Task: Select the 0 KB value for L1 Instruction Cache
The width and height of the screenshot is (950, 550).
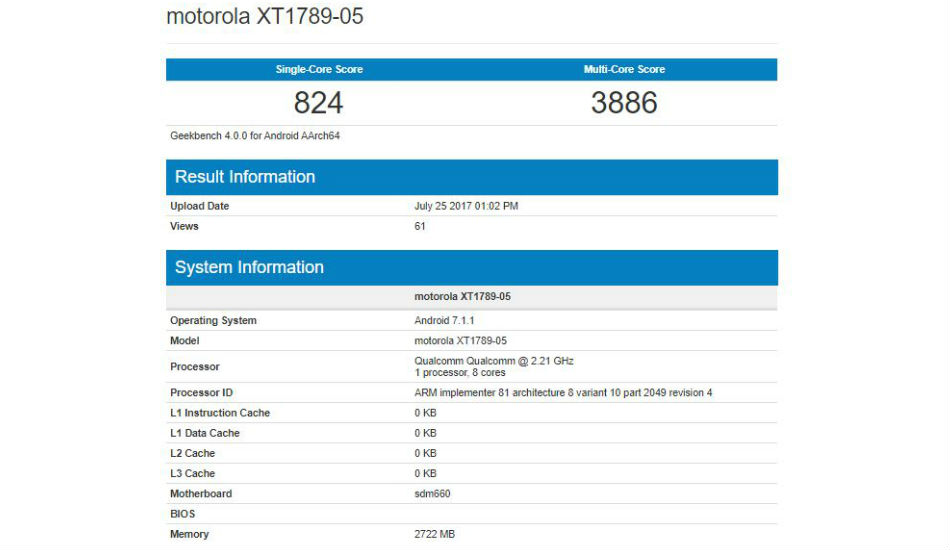Action: coord(425,412)
